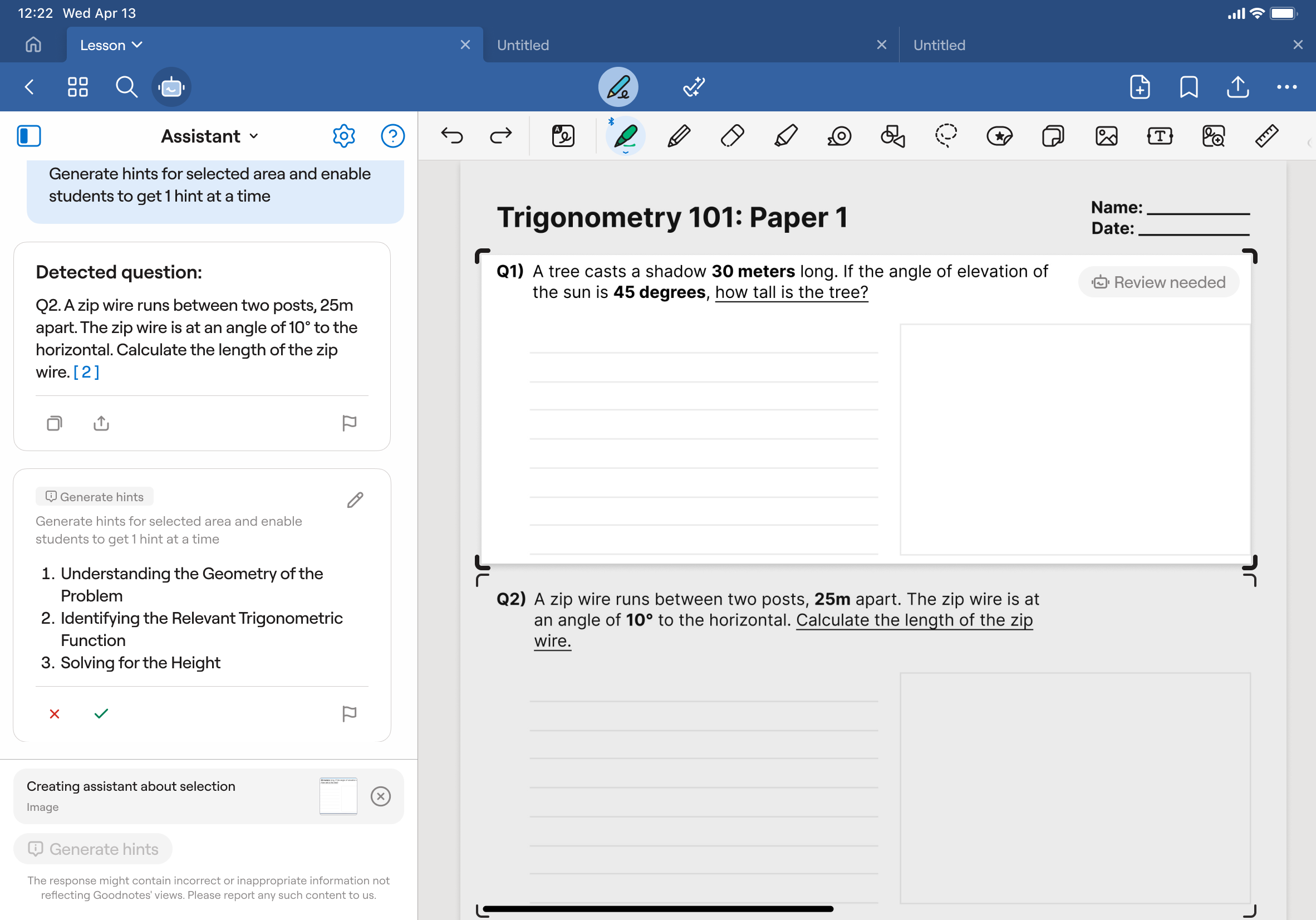Open the Lesson tab dropdown chevron
1316x920 pixels.
[137, 45]
